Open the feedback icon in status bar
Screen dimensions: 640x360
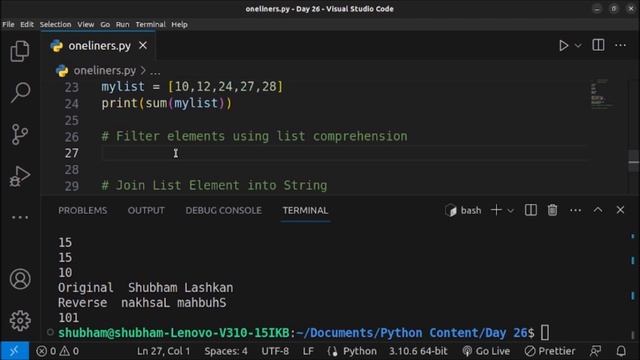point(595,351)
